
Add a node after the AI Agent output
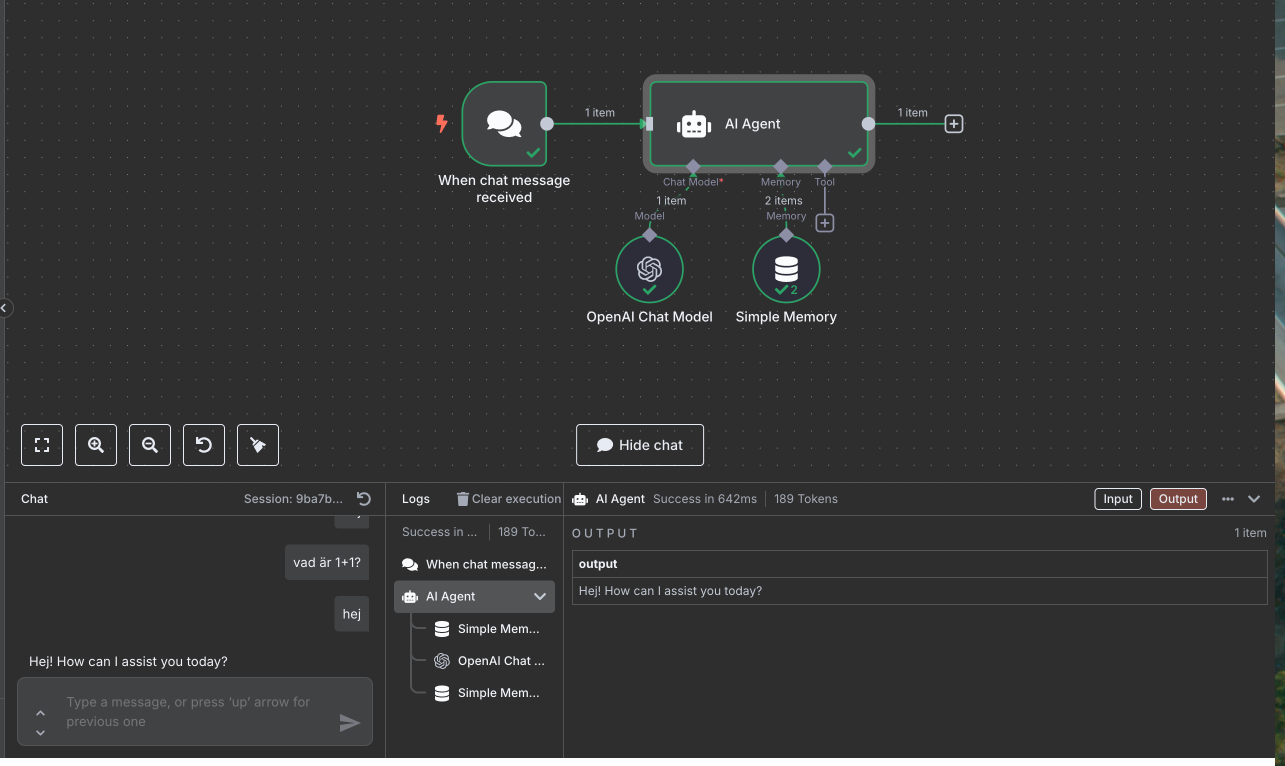click(x=954, y=124)
